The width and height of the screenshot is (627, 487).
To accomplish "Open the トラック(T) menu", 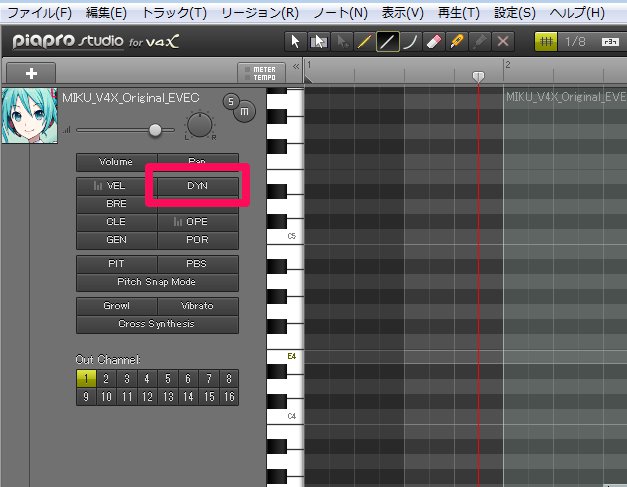I will point(174,13).
